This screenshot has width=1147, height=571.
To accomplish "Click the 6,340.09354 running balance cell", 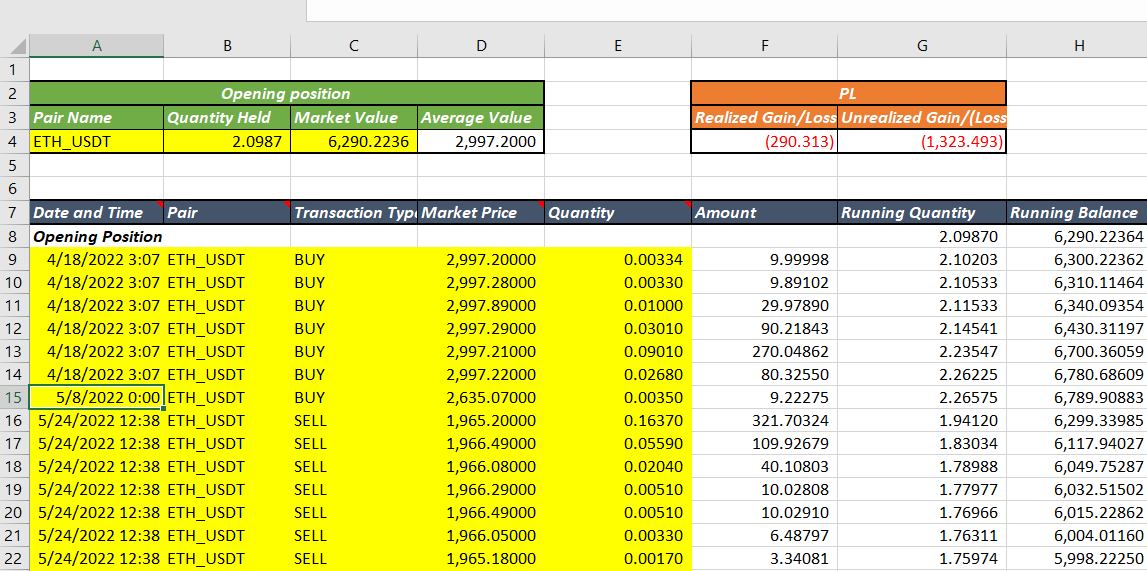I will tap(1077, 306).
